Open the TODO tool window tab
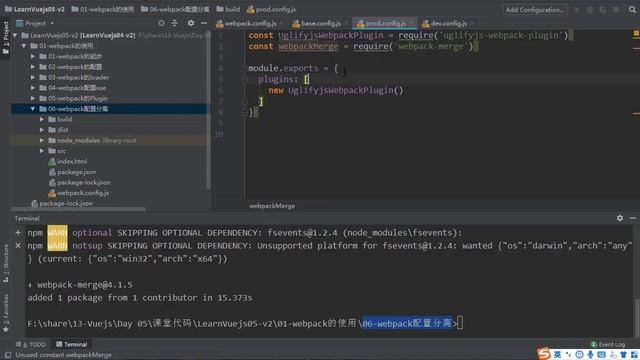640x360 pixels. click(31, 344)
